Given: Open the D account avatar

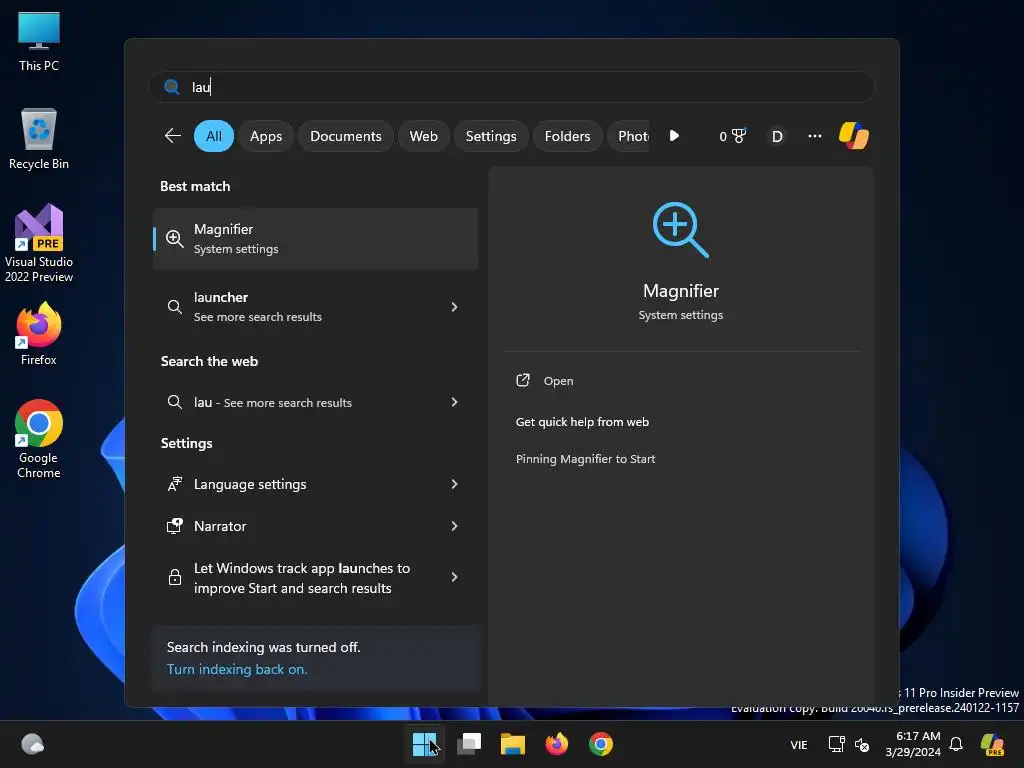Looking at the screenshot, I should (777, 136).
